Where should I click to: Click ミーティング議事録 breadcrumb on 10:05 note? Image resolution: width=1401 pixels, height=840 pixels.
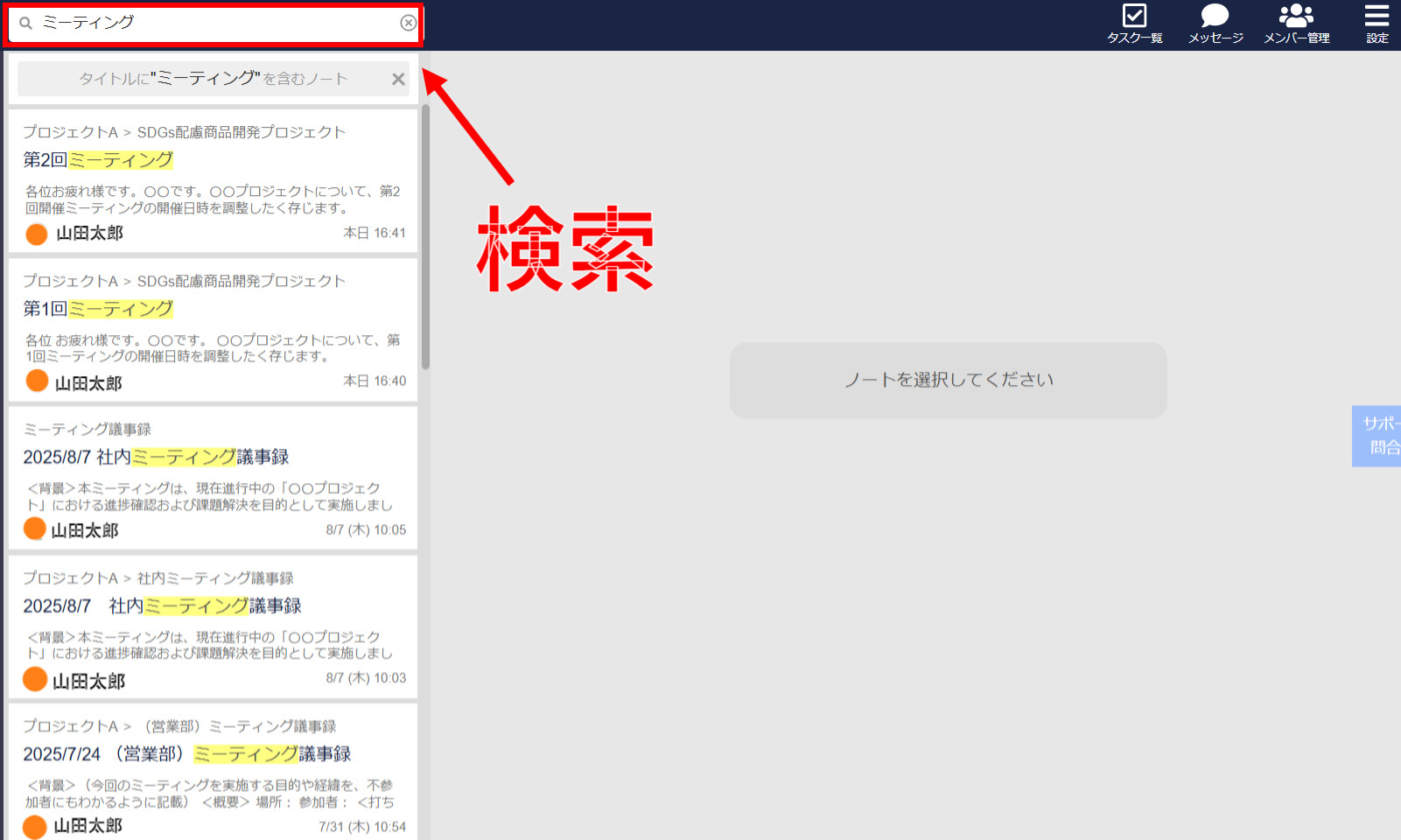pyautogui.click(x=88, y=430)
